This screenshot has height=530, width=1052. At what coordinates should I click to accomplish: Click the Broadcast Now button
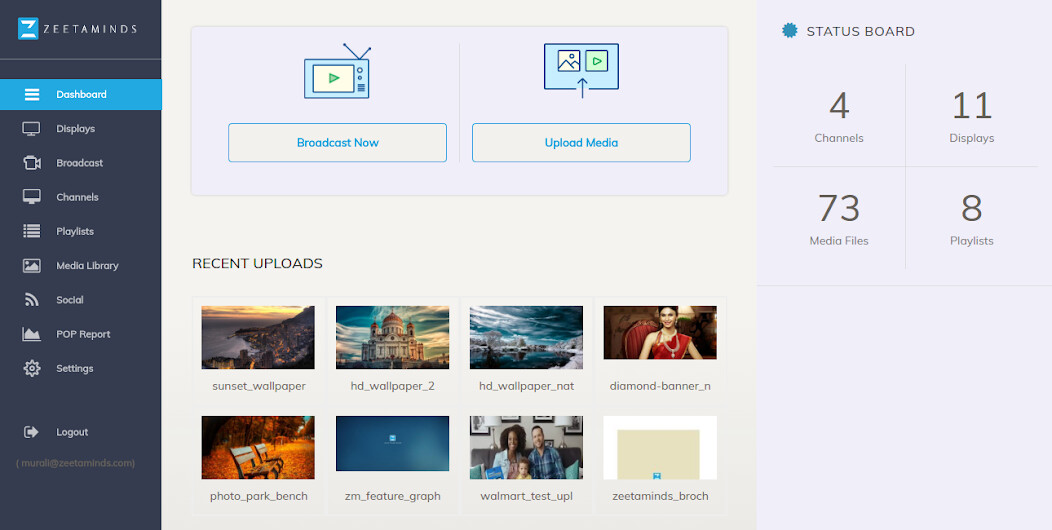coord(337,142)
